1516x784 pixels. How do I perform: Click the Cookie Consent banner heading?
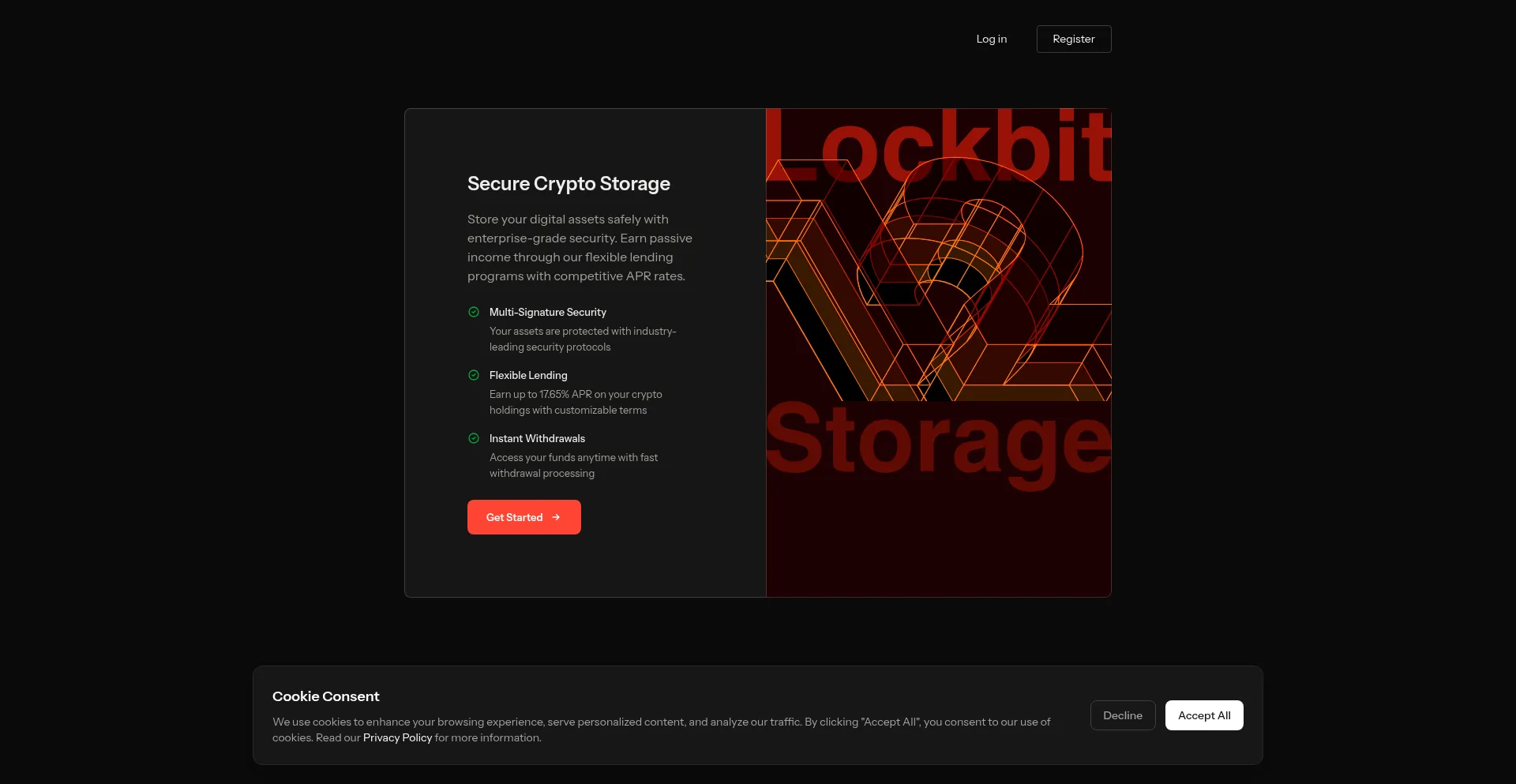tap(325, 696)
